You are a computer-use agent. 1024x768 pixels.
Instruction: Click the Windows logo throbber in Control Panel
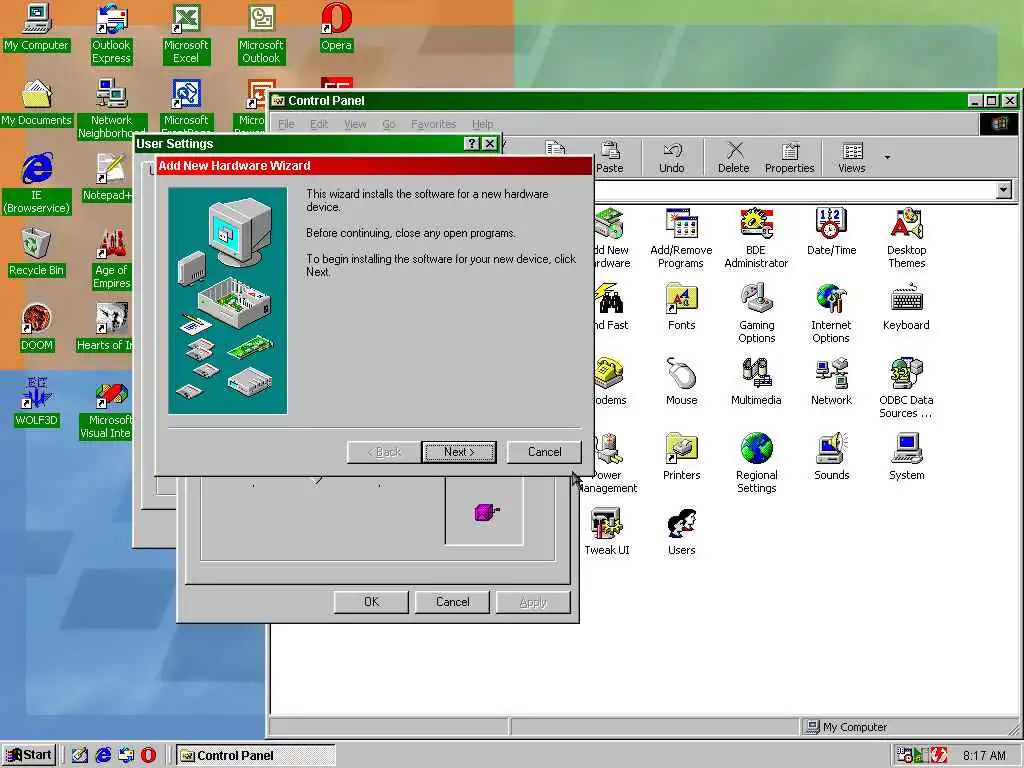click(x=999, y=124)
